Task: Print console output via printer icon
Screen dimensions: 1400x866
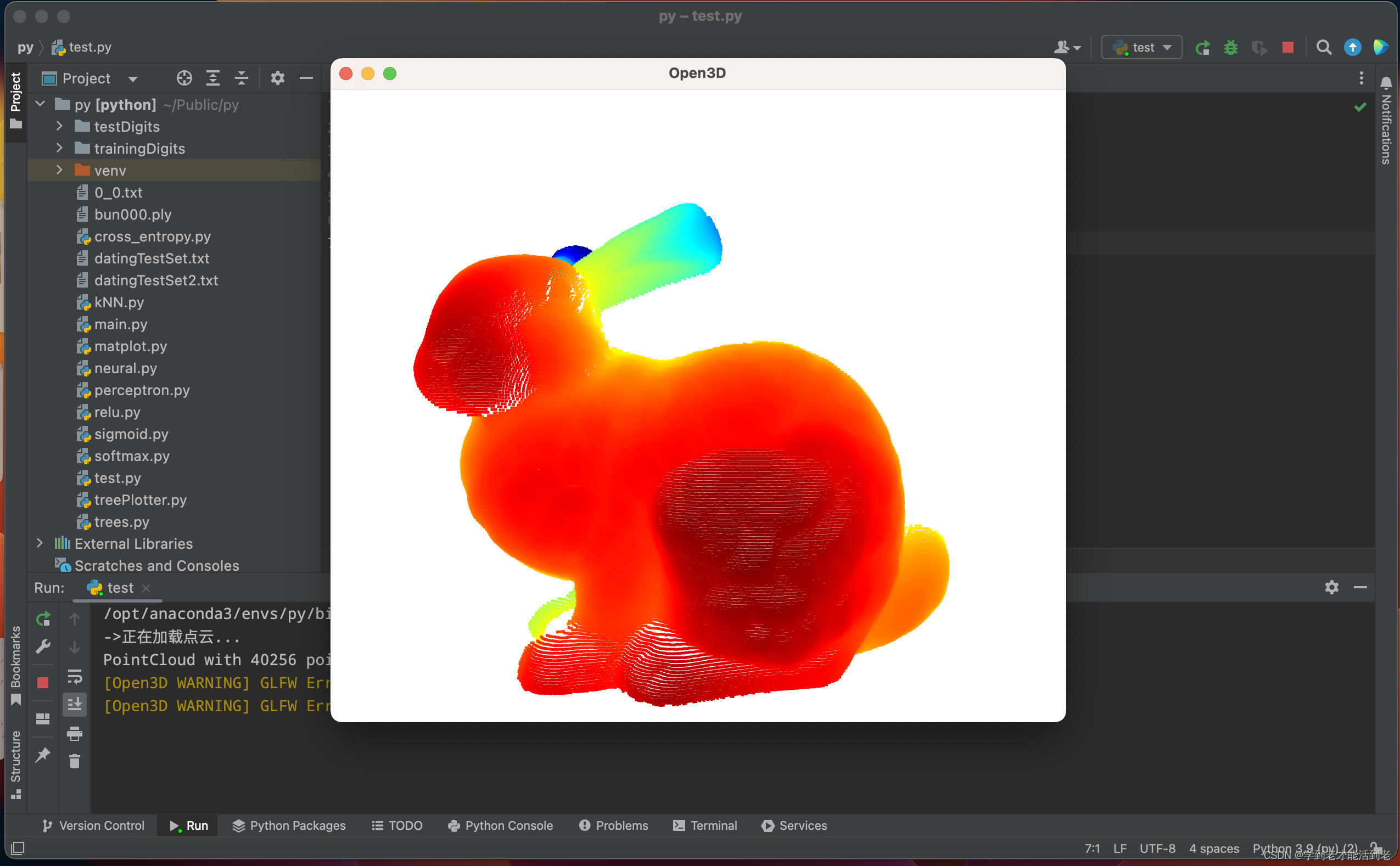Action: point(75,734)
